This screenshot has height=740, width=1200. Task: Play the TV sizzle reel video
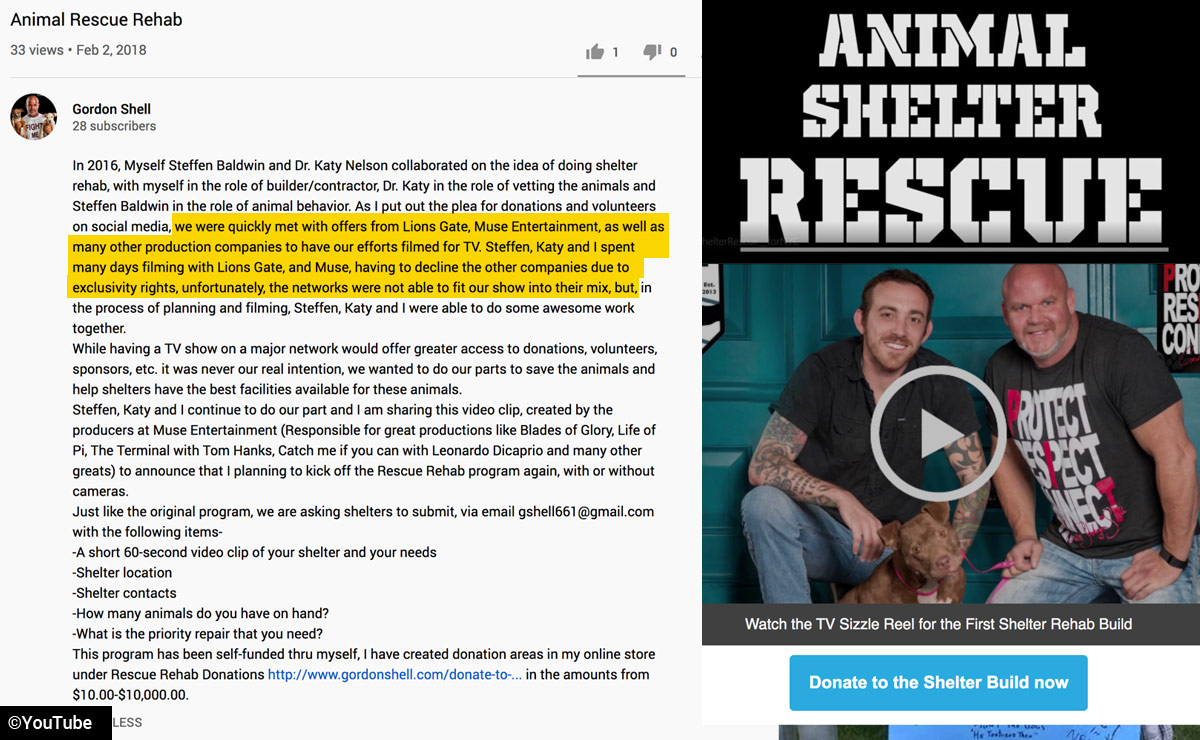point(938,433)
